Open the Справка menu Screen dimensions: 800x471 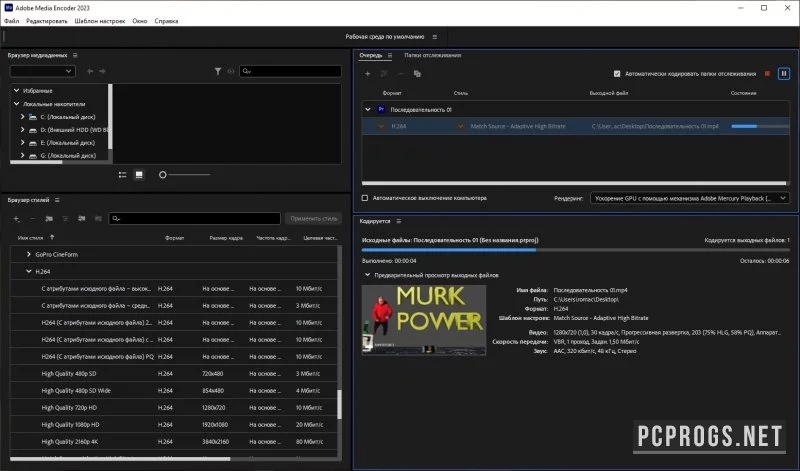click(x=166, y=21)
